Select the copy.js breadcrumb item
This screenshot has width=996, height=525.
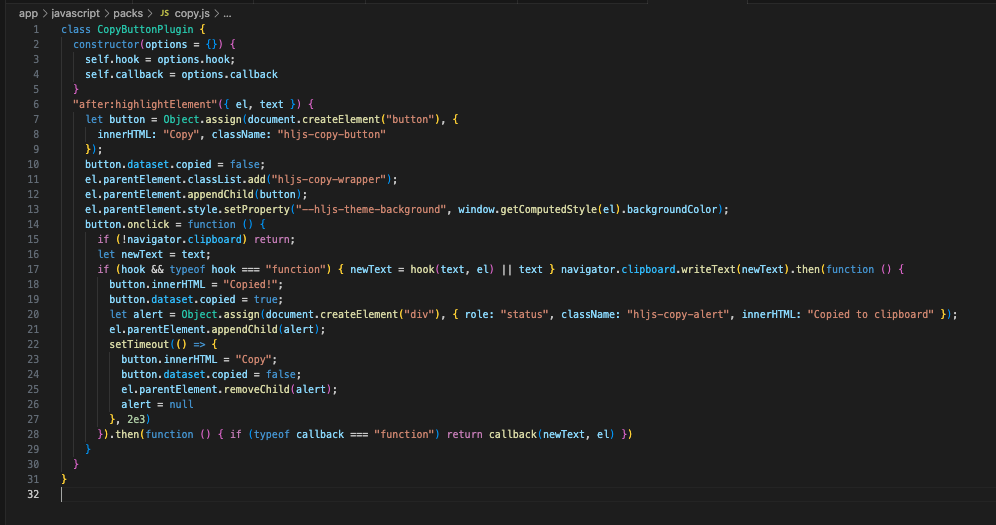point(192,13)
